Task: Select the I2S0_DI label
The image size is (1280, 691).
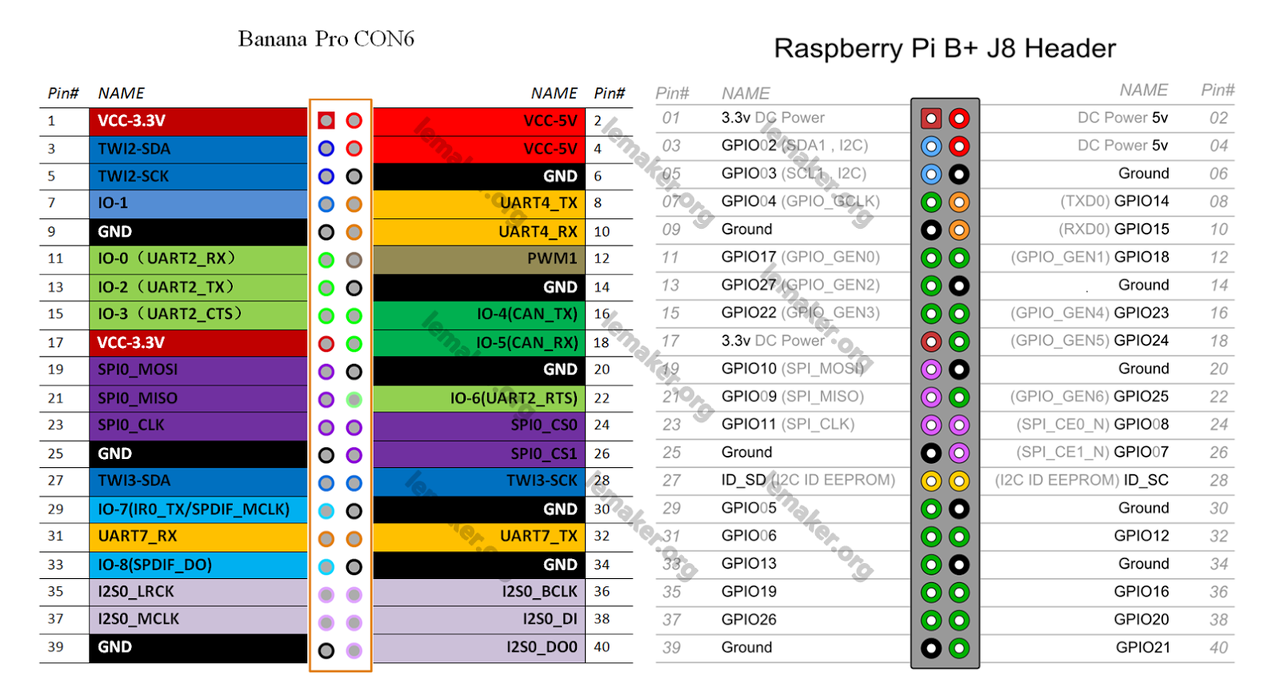Action: click(x=553, y=619)
